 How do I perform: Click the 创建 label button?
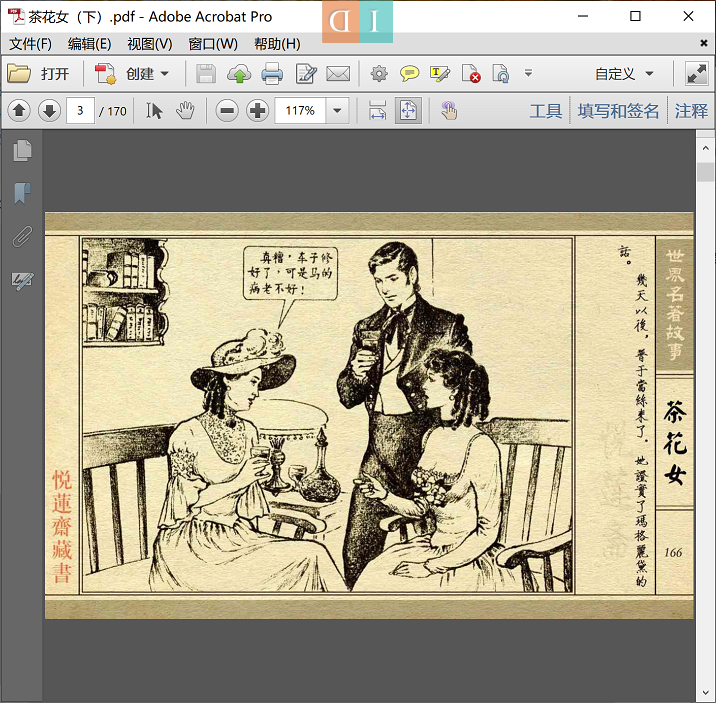[x=140, y=73]
